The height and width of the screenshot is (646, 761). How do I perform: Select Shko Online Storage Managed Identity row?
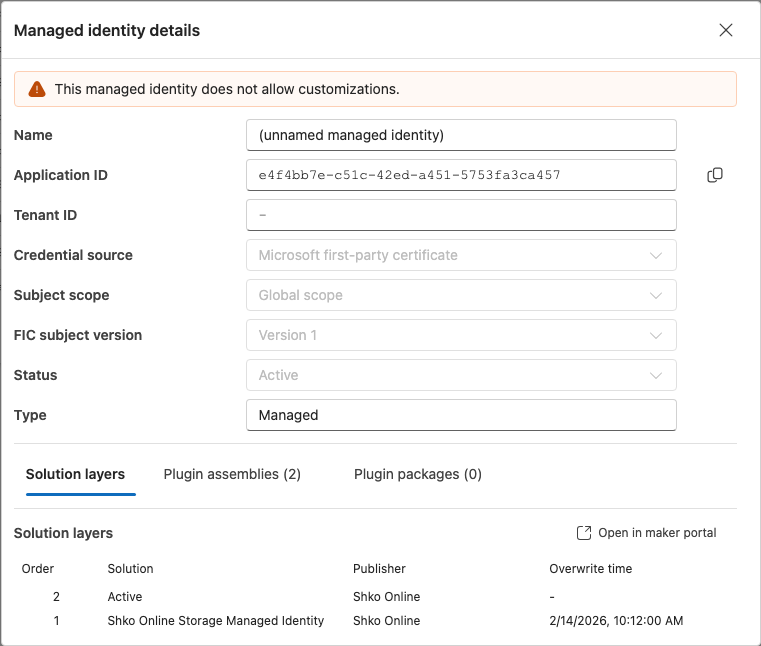375,621
